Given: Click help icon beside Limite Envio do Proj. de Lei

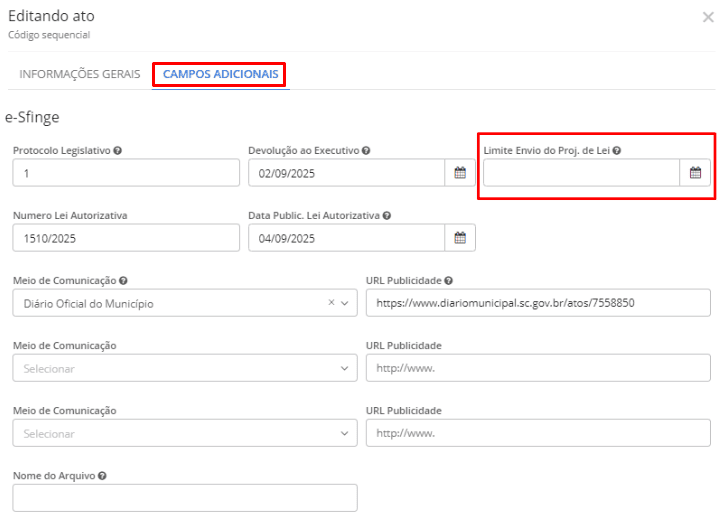Looking at the screenshot, I should (617, 151).
